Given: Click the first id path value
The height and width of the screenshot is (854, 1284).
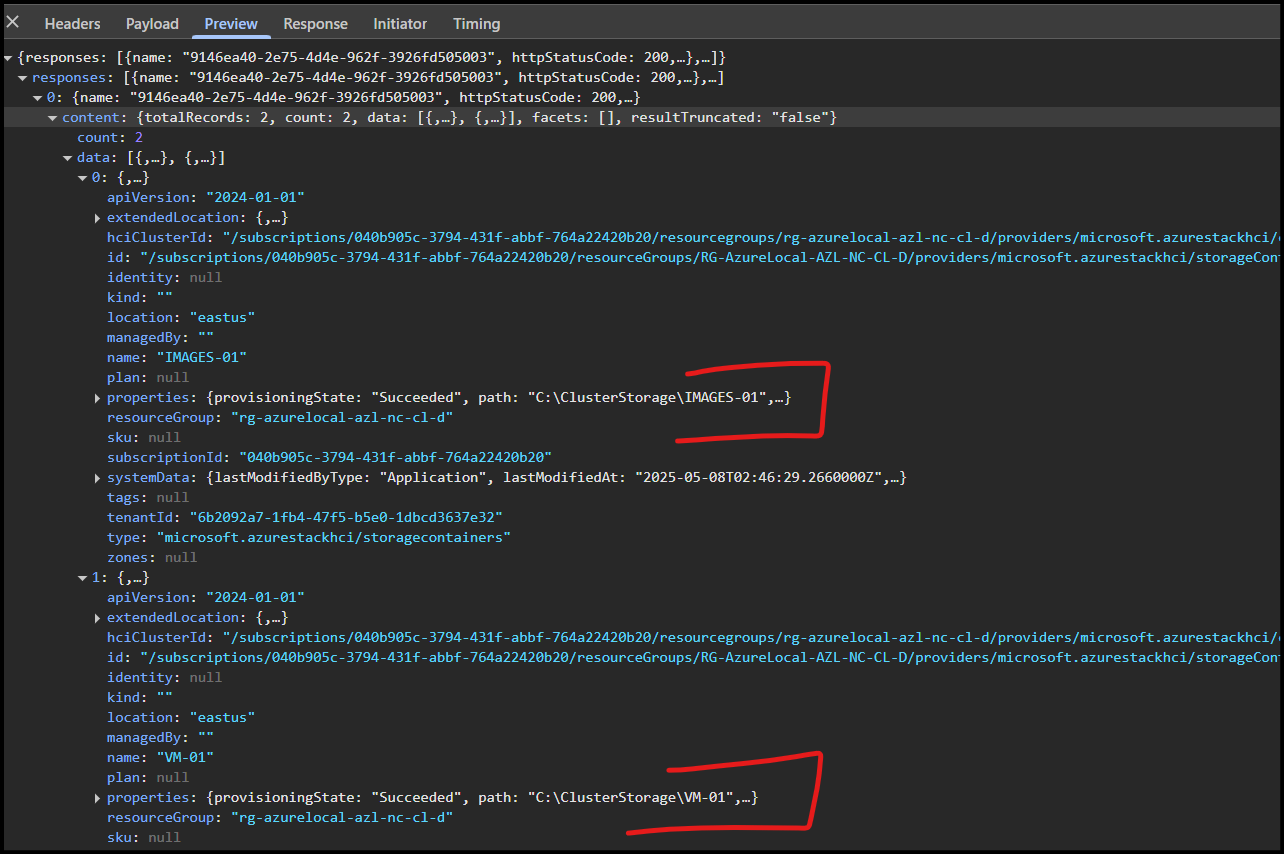Looking at the screenshot, I should (x=710, y=258).
